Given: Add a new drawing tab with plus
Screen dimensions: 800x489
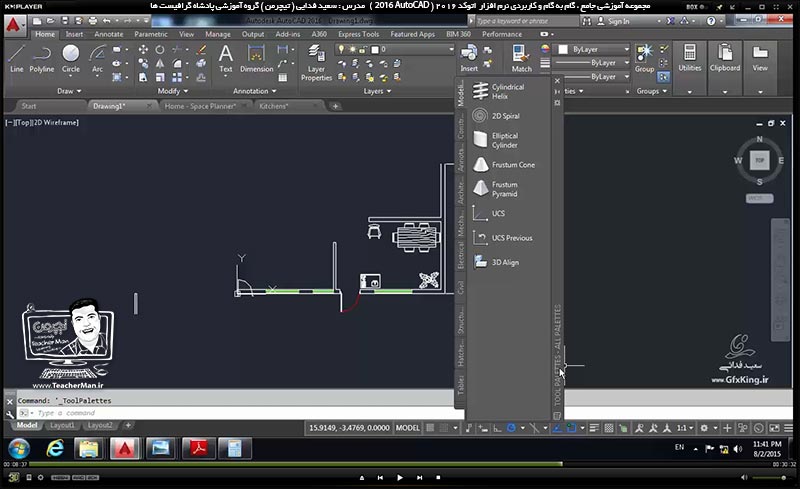Looking at the screenshot, I should click(x=335, y=106).
